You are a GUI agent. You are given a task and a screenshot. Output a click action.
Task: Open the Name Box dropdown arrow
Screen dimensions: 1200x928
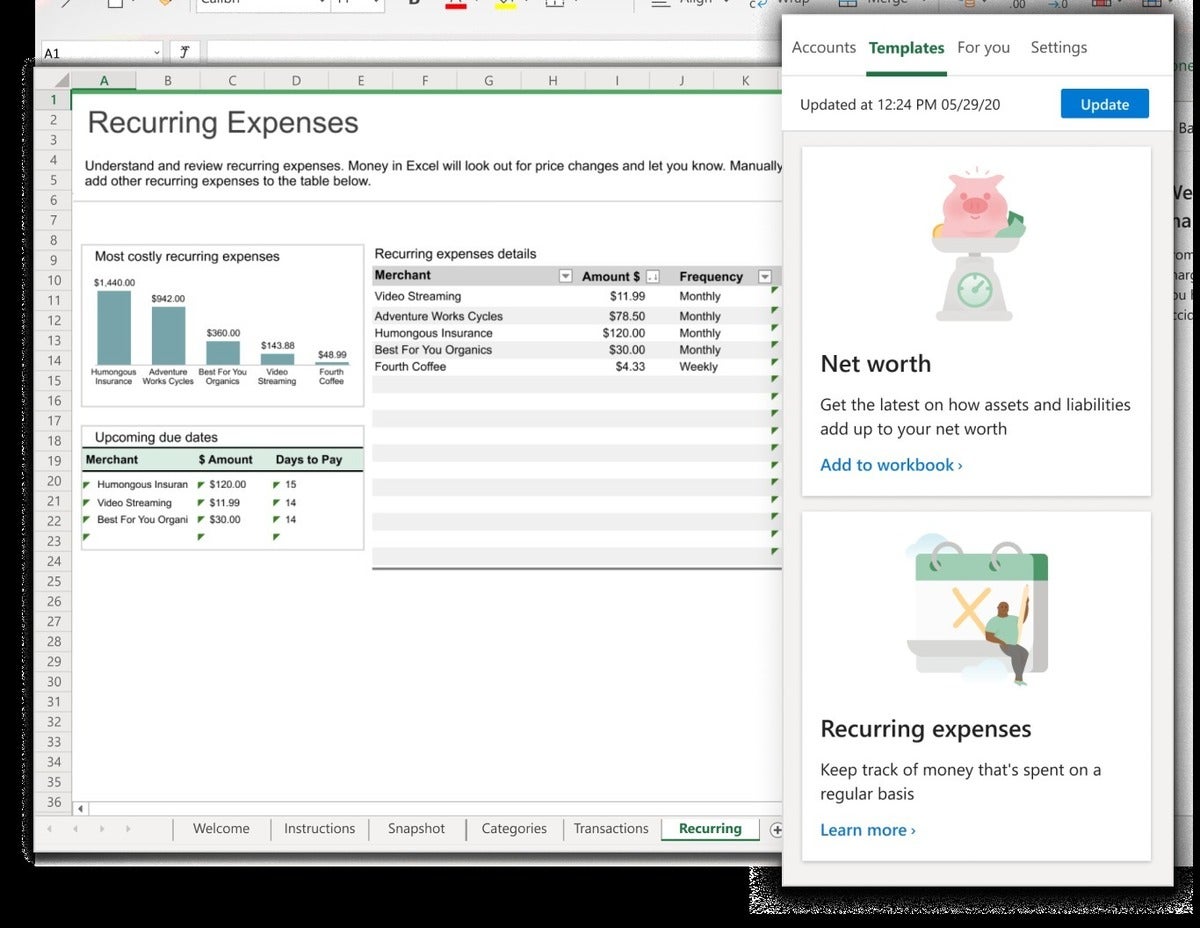click(157, 53)
